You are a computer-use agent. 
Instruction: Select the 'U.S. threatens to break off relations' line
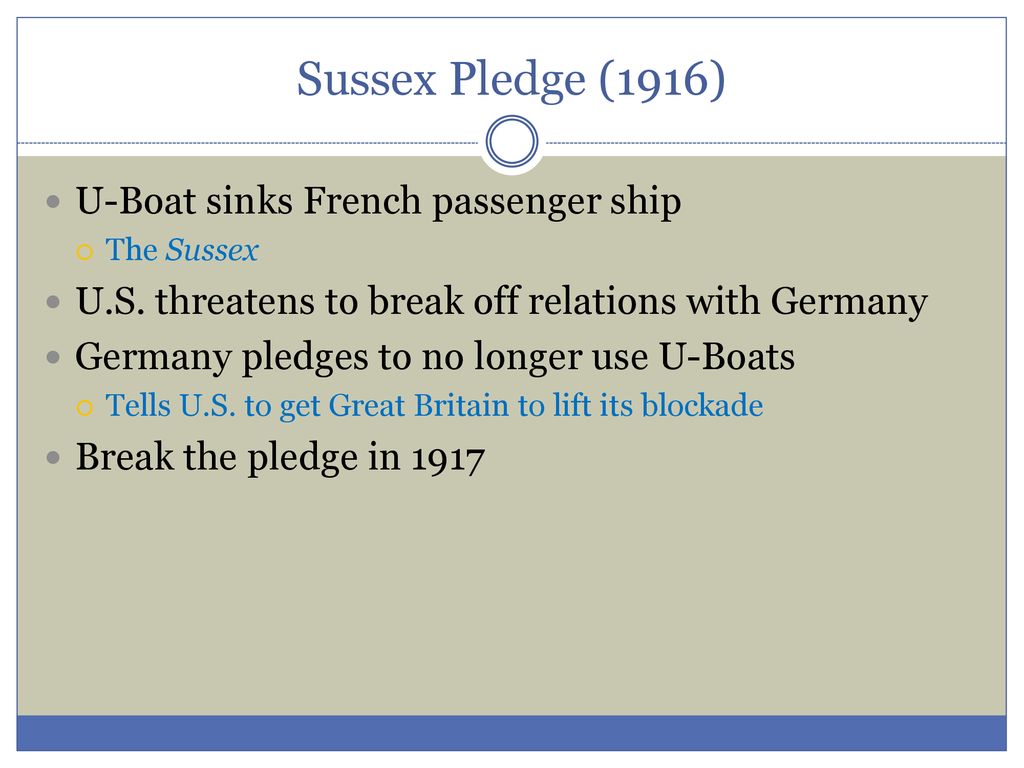coord(501,302)
